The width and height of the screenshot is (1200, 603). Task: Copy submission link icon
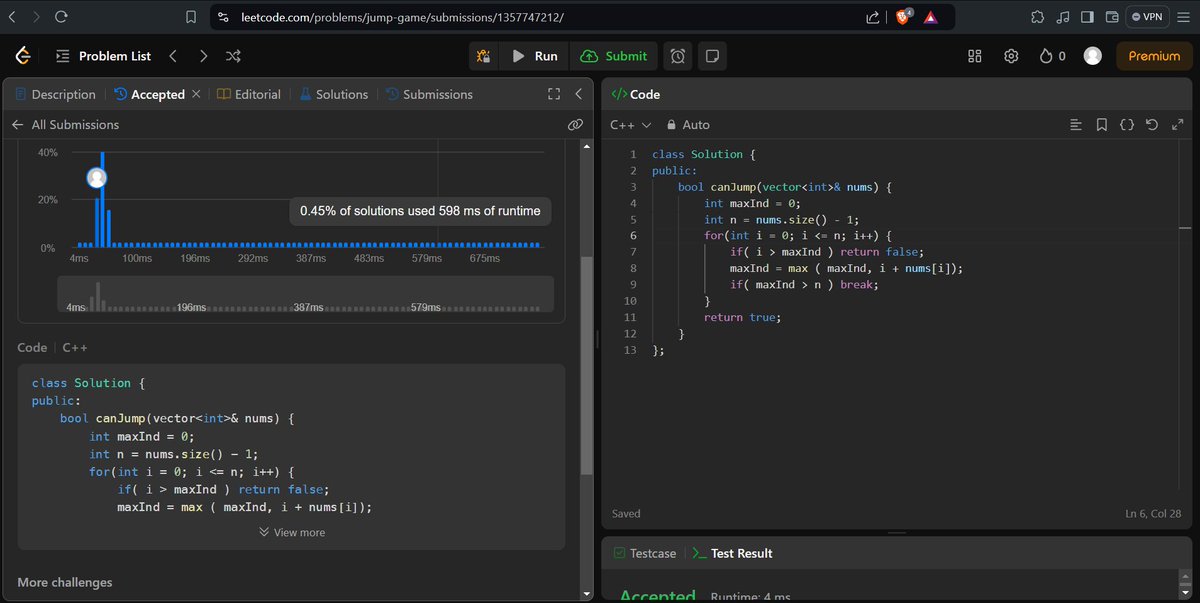click(575, 125)
